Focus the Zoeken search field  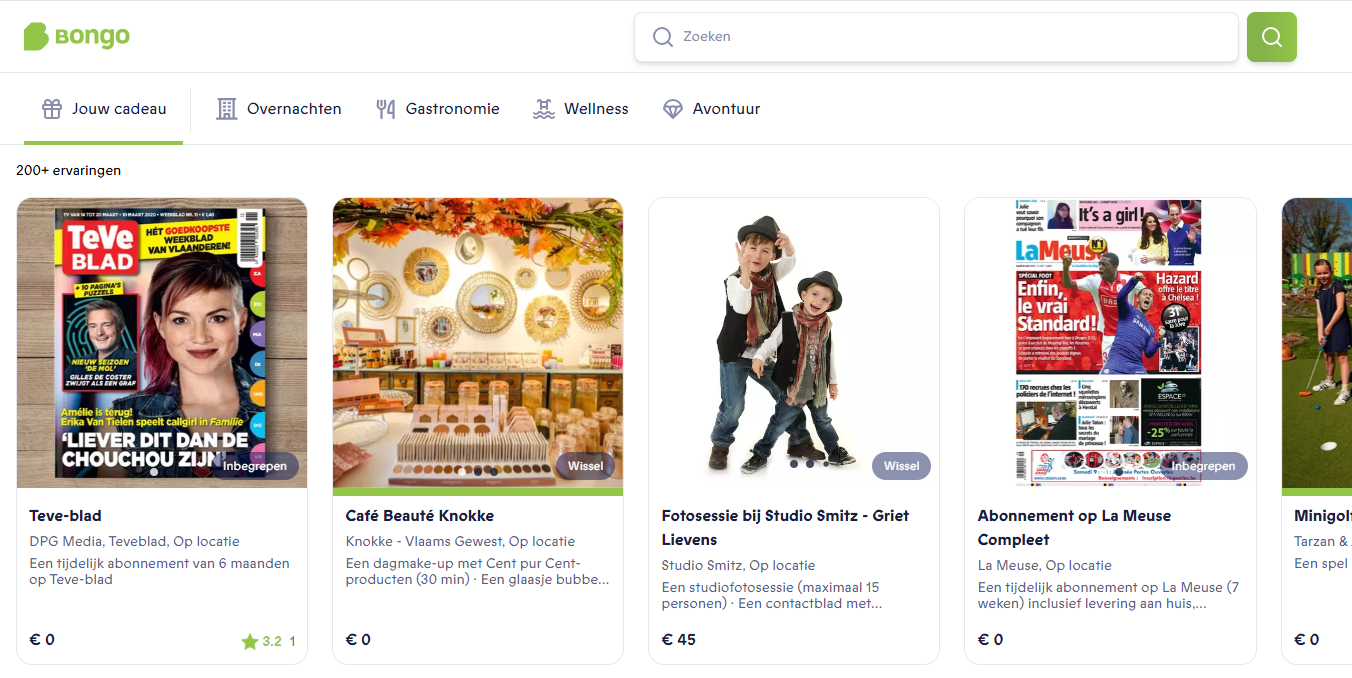click(937, 37)
